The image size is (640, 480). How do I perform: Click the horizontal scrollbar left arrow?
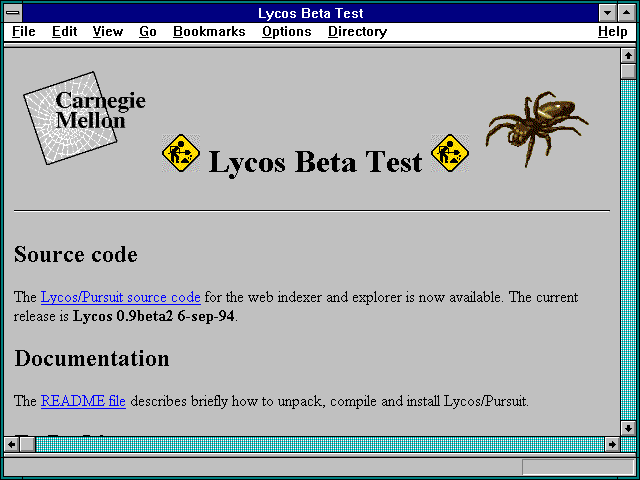point(11,444)
